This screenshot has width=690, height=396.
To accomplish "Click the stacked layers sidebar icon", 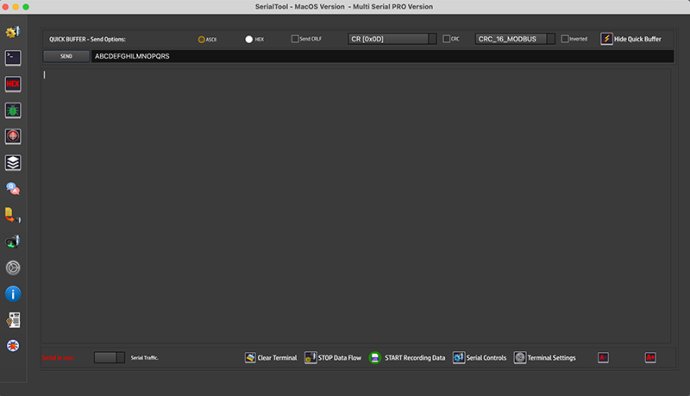I will (x=13, y=162).
